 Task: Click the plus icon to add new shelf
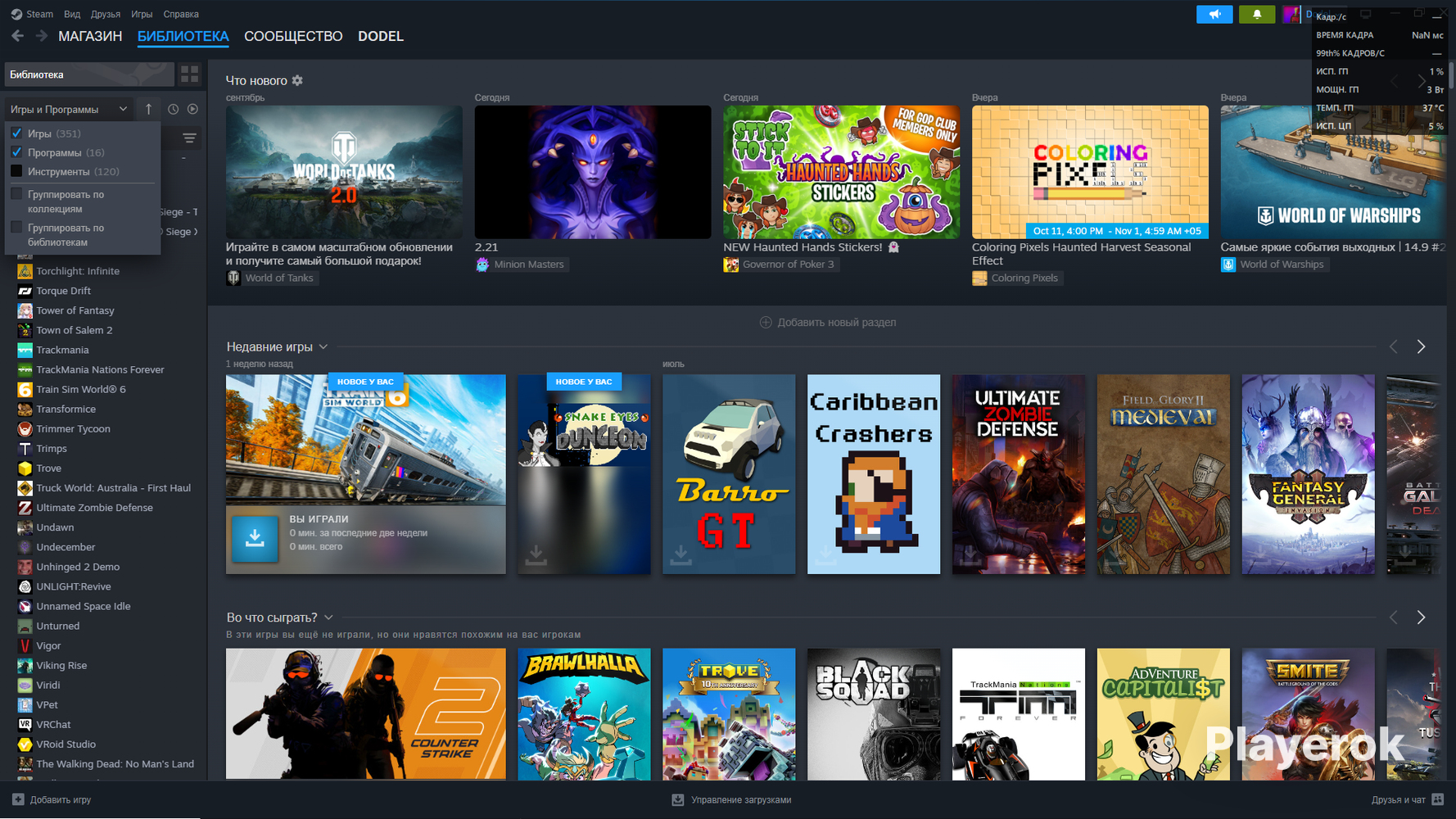(x=766, y=322)
